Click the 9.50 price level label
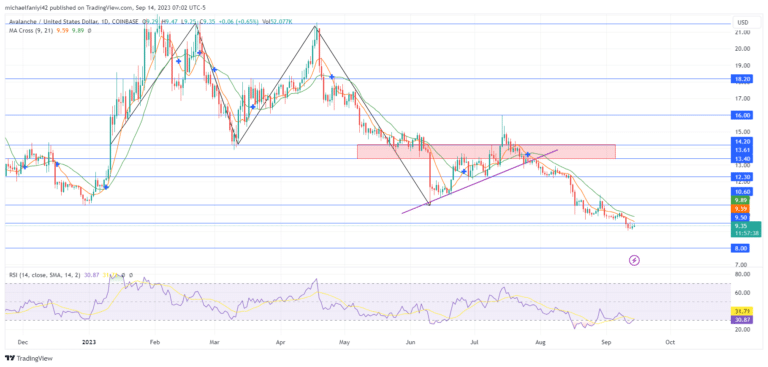 pyautogui.click(x=740, y=217)
